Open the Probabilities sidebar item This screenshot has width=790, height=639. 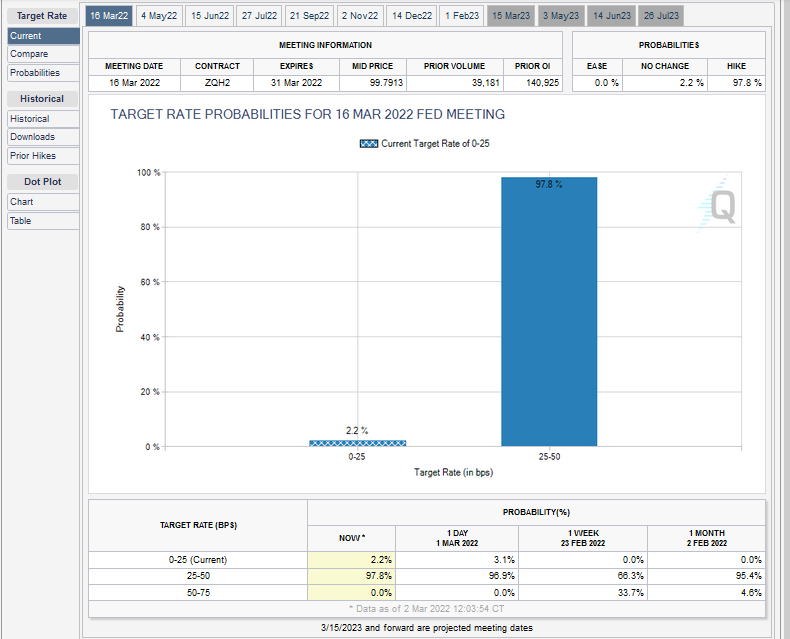tap(43, 73)
